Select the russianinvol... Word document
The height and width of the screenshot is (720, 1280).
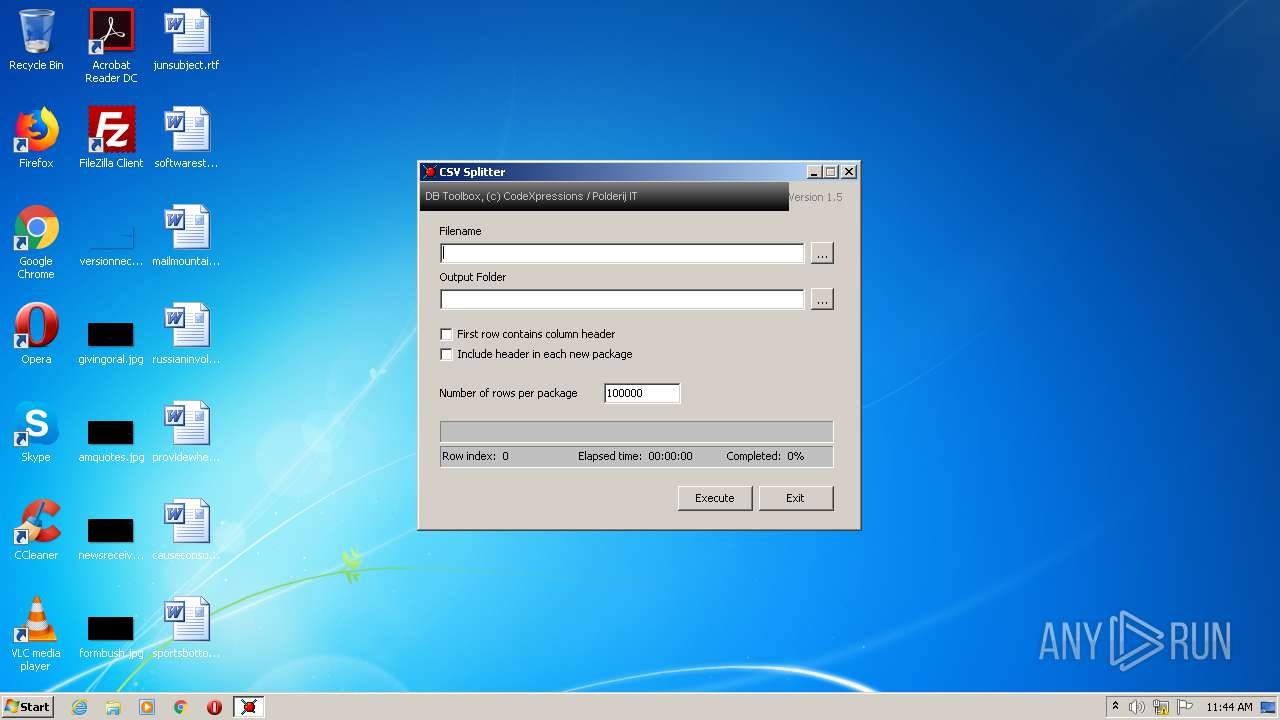tap(186, 335)
